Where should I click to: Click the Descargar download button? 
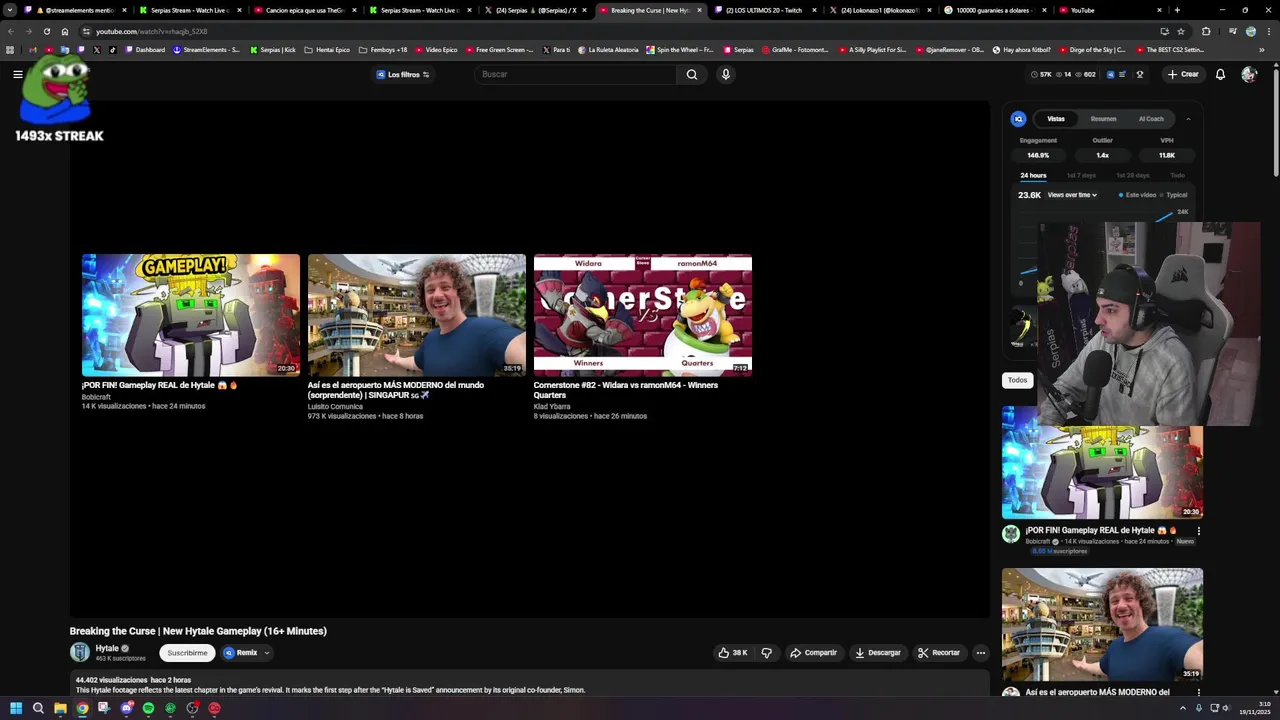(x=878, y=653)
